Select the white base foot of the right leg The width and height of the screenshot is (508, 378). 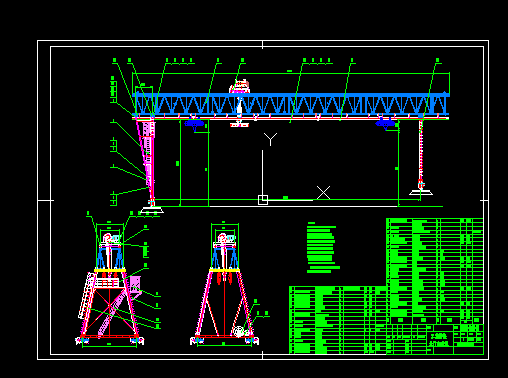(421, 192)
